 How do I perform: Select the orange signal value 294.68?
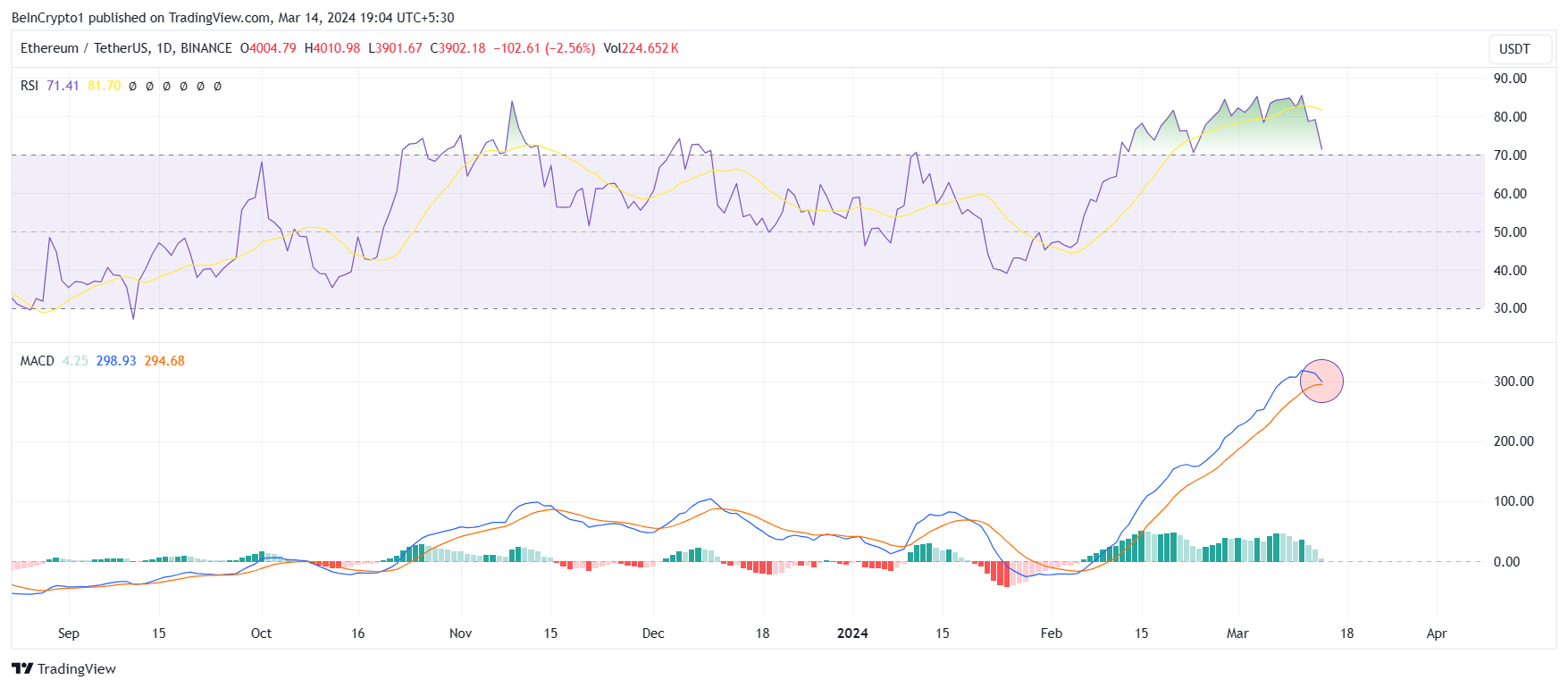164,361
